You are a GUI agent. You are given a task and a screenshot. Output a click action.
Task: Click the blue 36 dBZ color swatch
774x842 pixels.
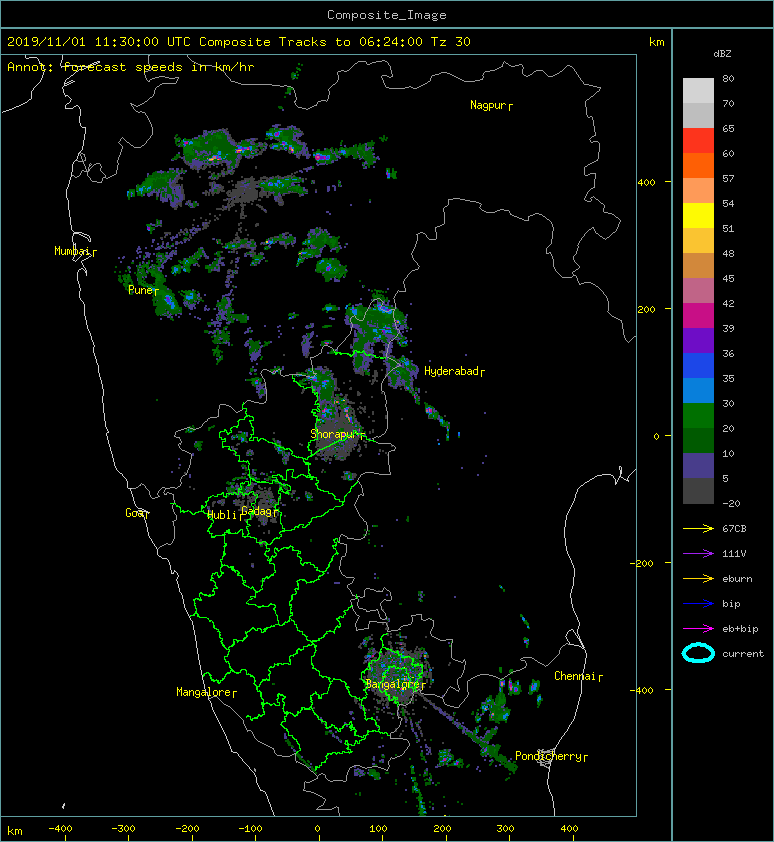pos(698,366)
